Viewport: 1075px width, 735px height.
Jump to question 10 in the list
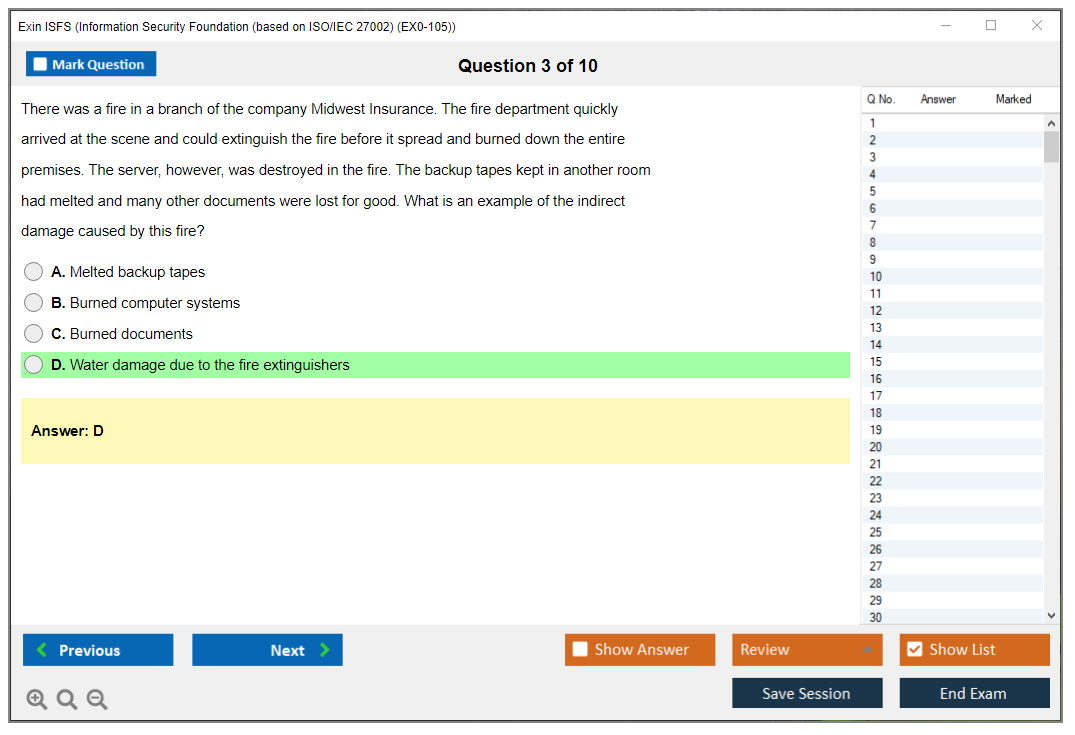point(876,277)
